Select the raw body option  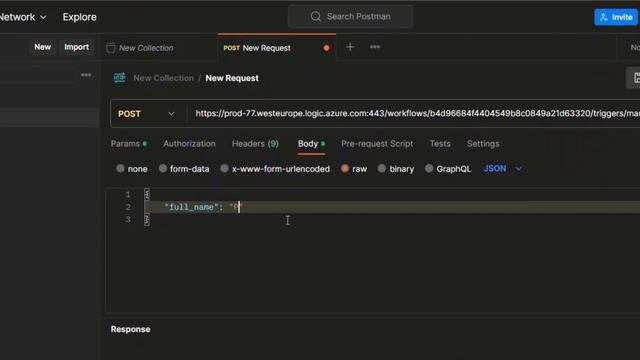(x=354, y=169)
